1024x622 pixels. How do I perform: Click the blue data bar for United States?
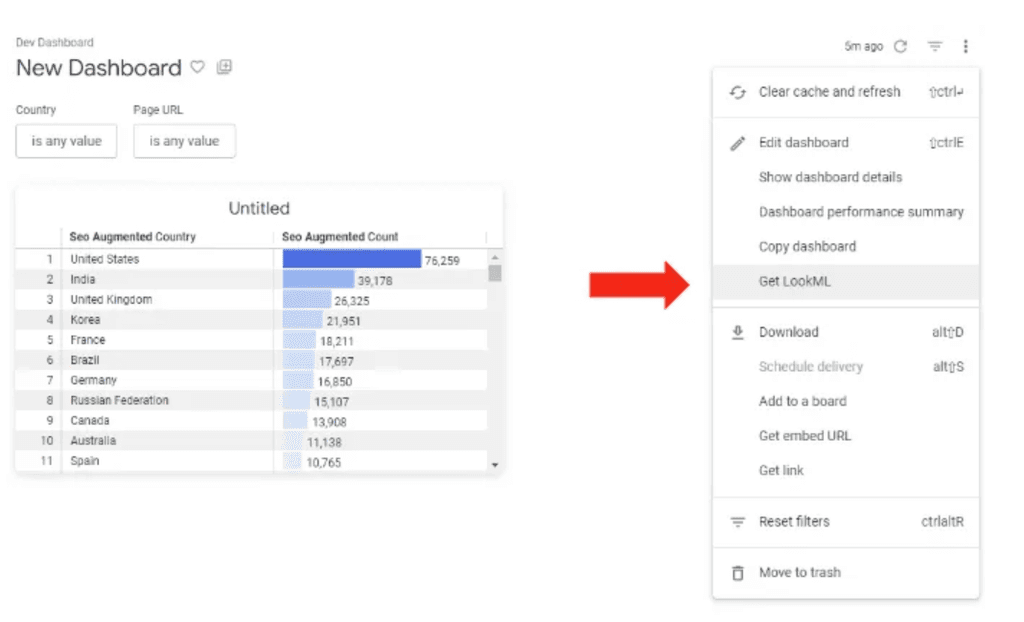pos(350,259)
